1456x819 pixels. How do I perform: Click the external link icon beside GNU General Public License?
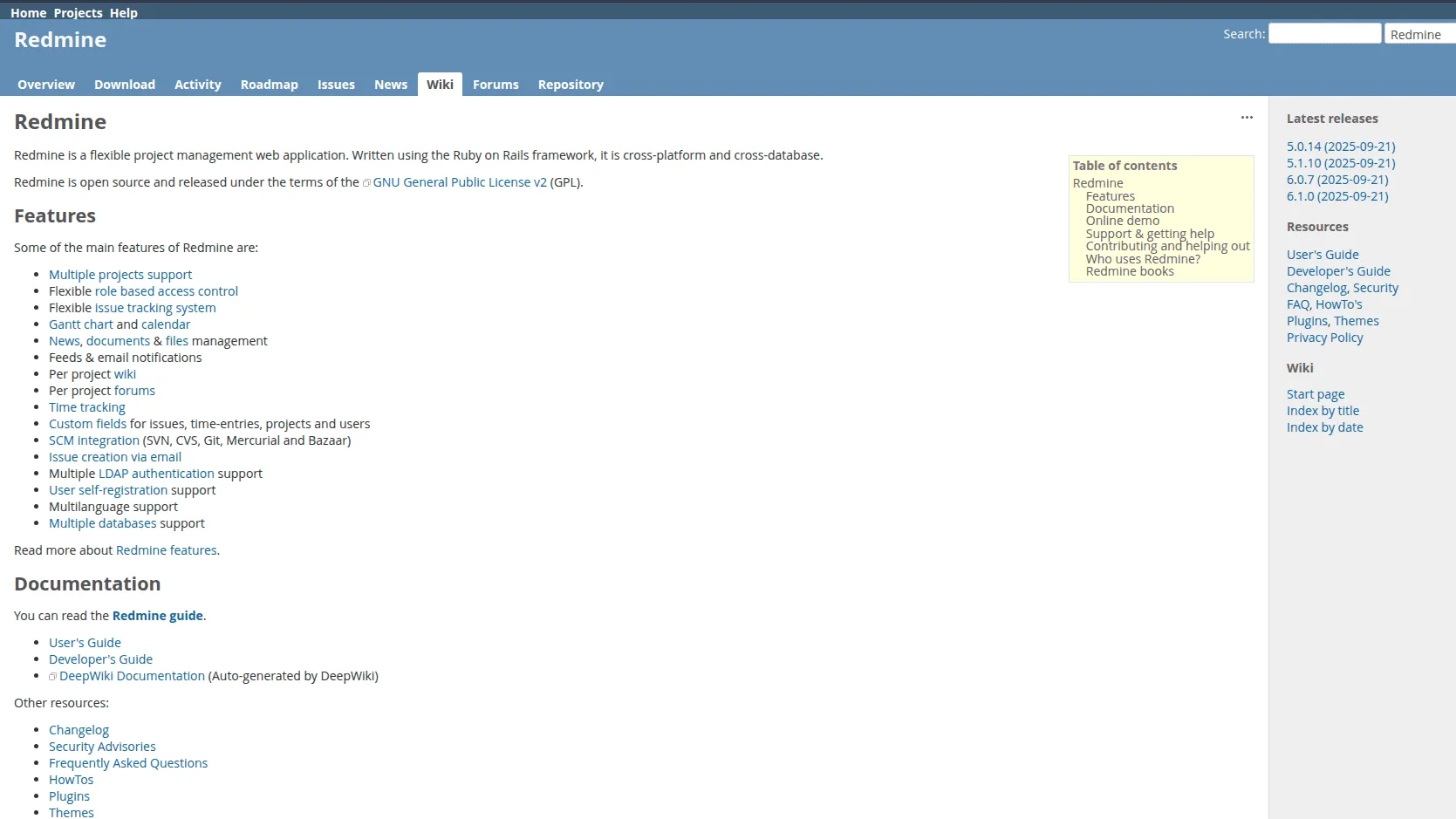(x=367, y=182)
